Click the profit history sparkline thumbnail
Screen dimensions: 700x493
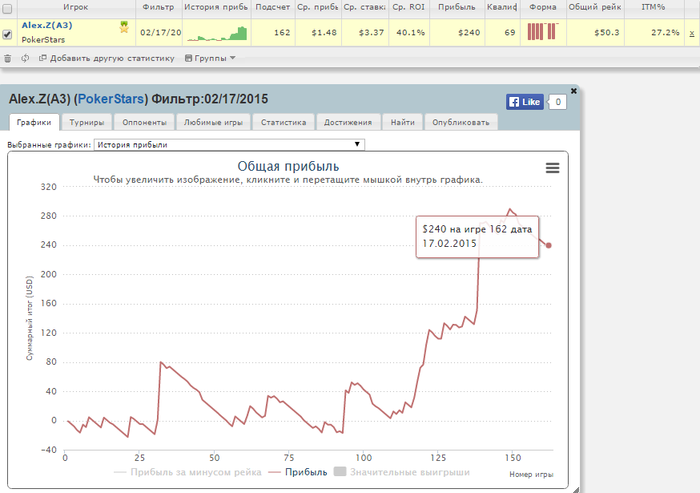point(217,33)
